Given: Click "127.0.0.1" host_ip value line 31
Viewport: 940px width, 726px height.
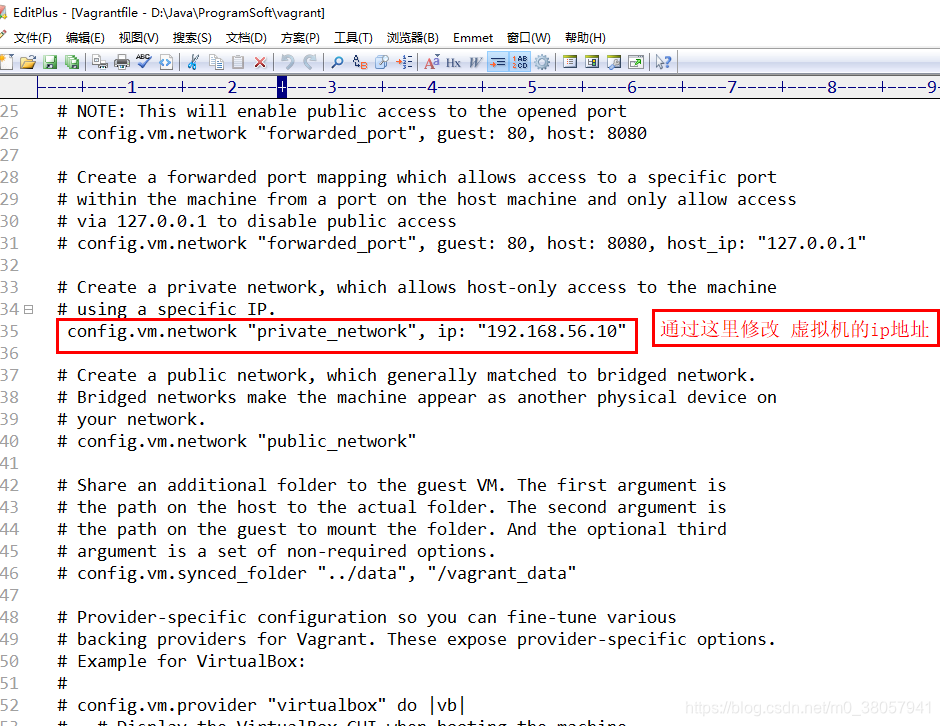Looking at the screenshot, I should 812,243.
